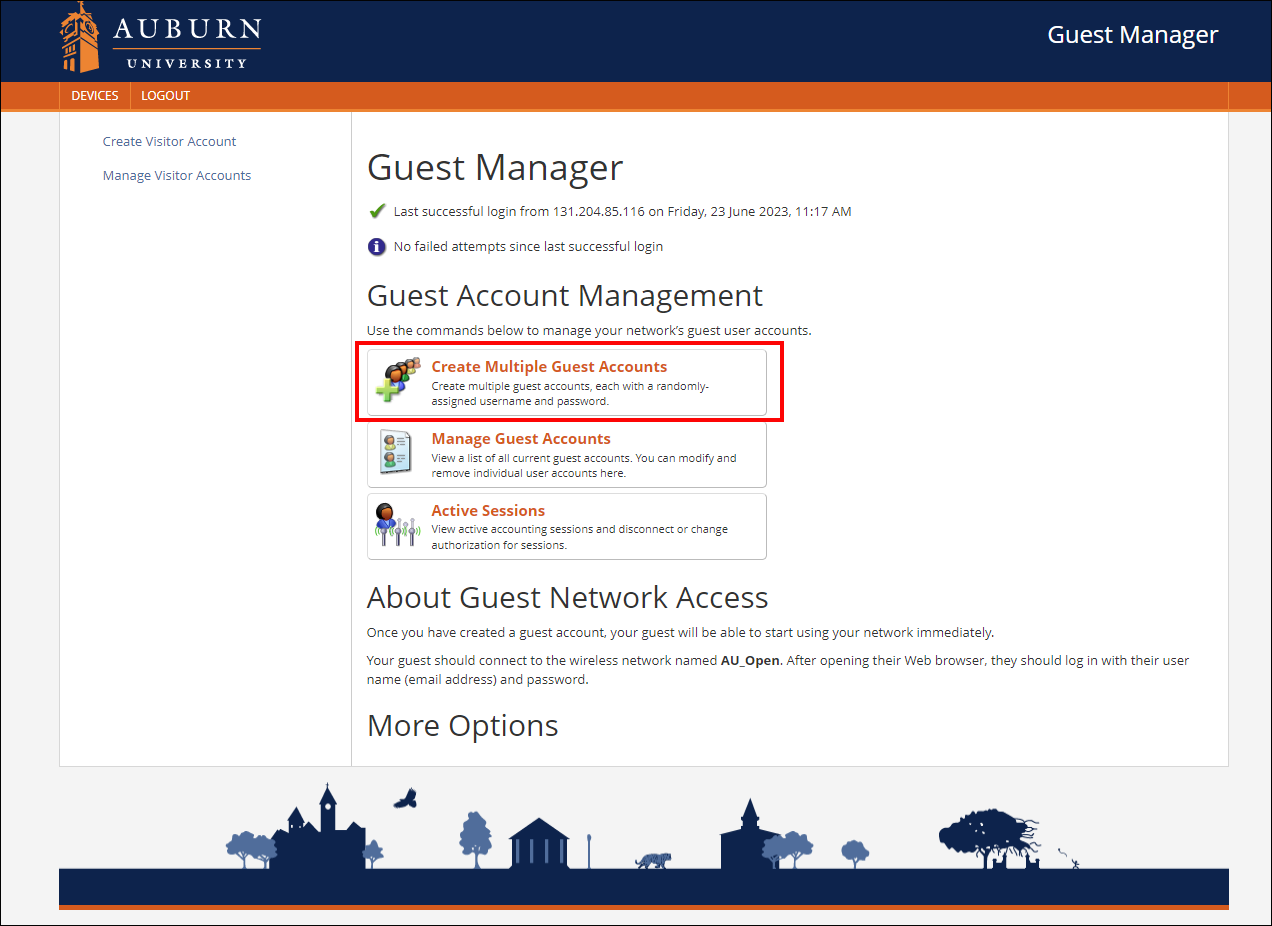
Task: Go to Manage Visitor Accounts in the sidebar
Action: (x=177, y=176)
